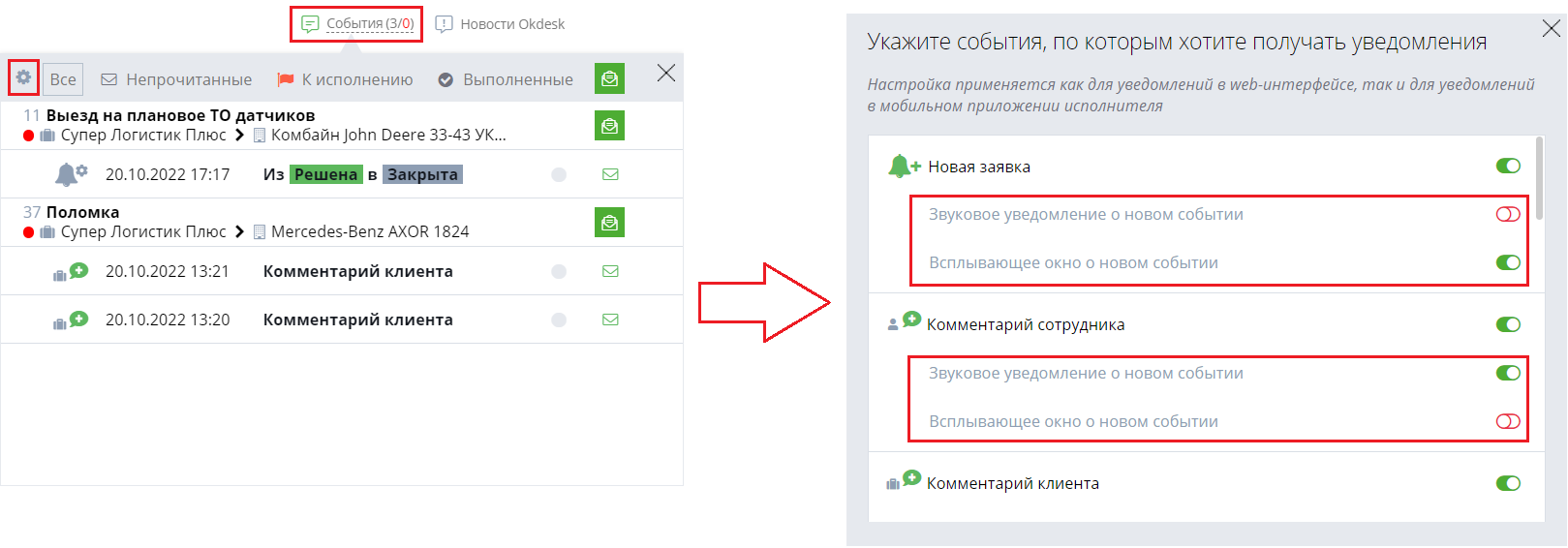Toggle Комментарий клиента notifications switch
The height and width of the screenshot is (548, 1568).
(x=1508, y=483)
